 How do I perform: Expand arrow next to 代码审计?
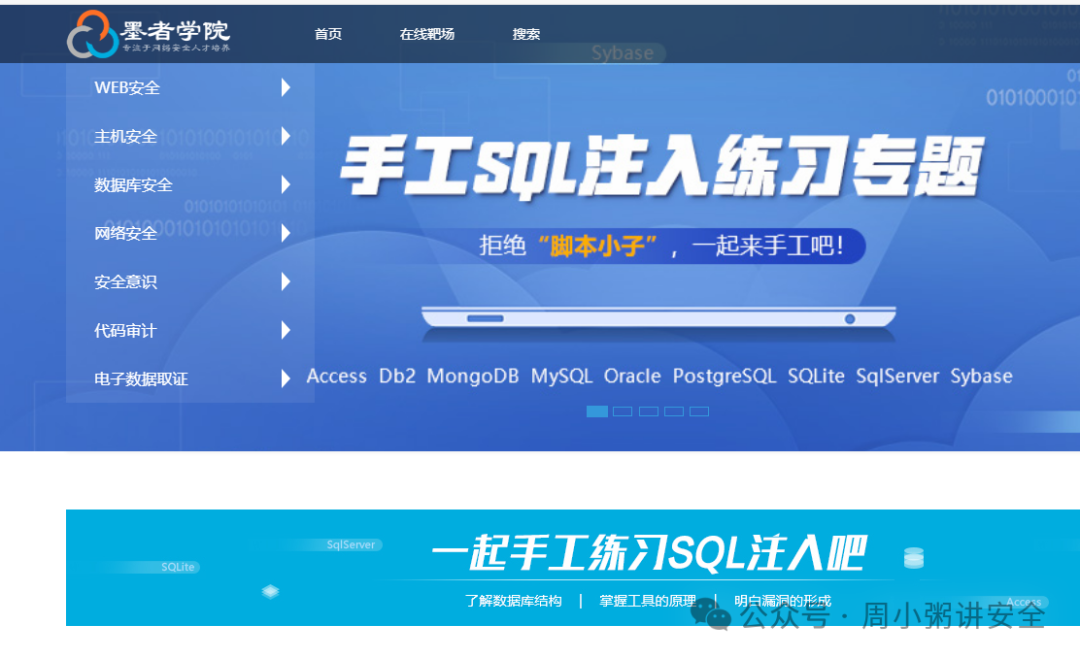286,331
